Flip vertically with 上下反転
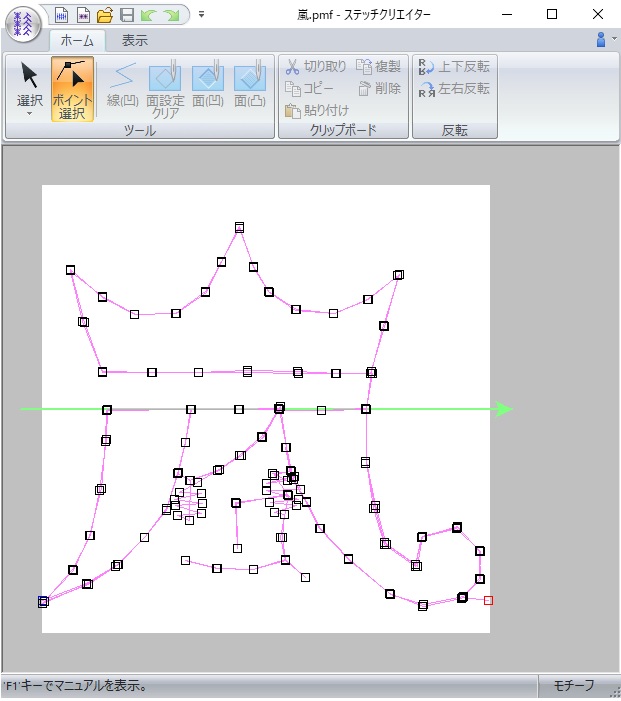621x701 pixels. tap(454, 67)
